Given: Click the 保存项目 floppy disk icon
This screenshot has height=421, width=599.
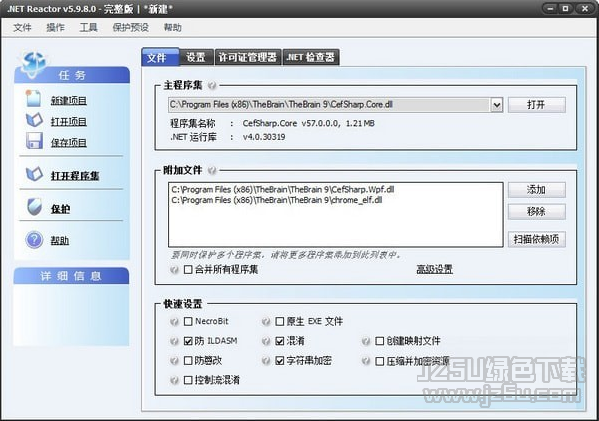Looking at the screenshot, I should (34, 141).
